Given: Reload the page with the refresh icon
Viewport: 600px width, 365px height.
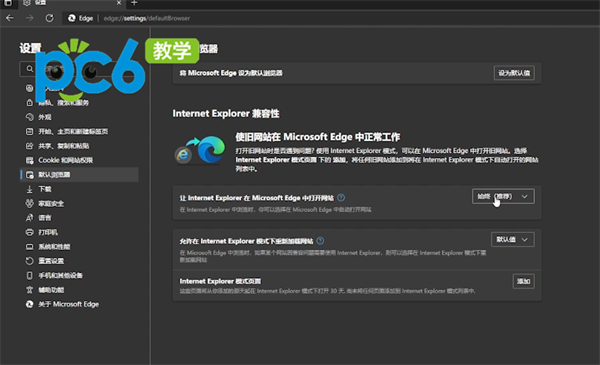Looking at the screenshot, I should click(49, 18).
